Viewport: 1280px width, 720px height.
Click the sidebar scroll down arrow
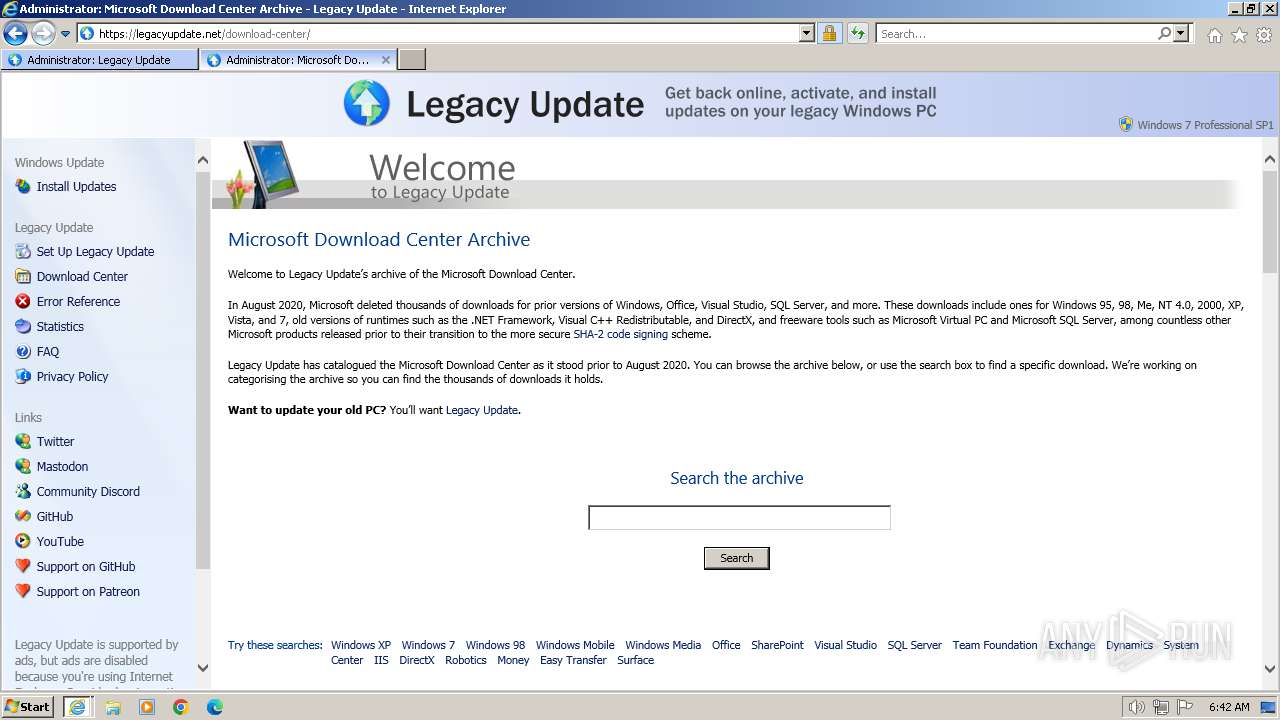203,668
